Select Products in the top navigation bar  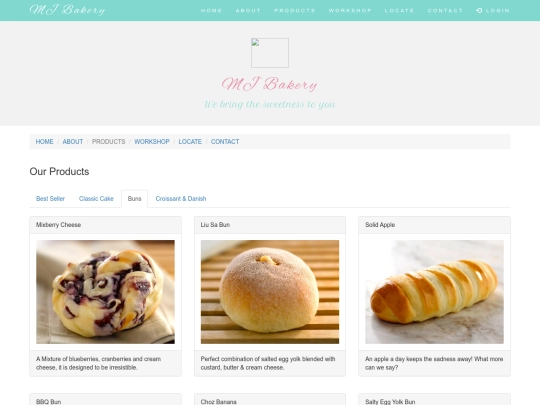[295, 11]
